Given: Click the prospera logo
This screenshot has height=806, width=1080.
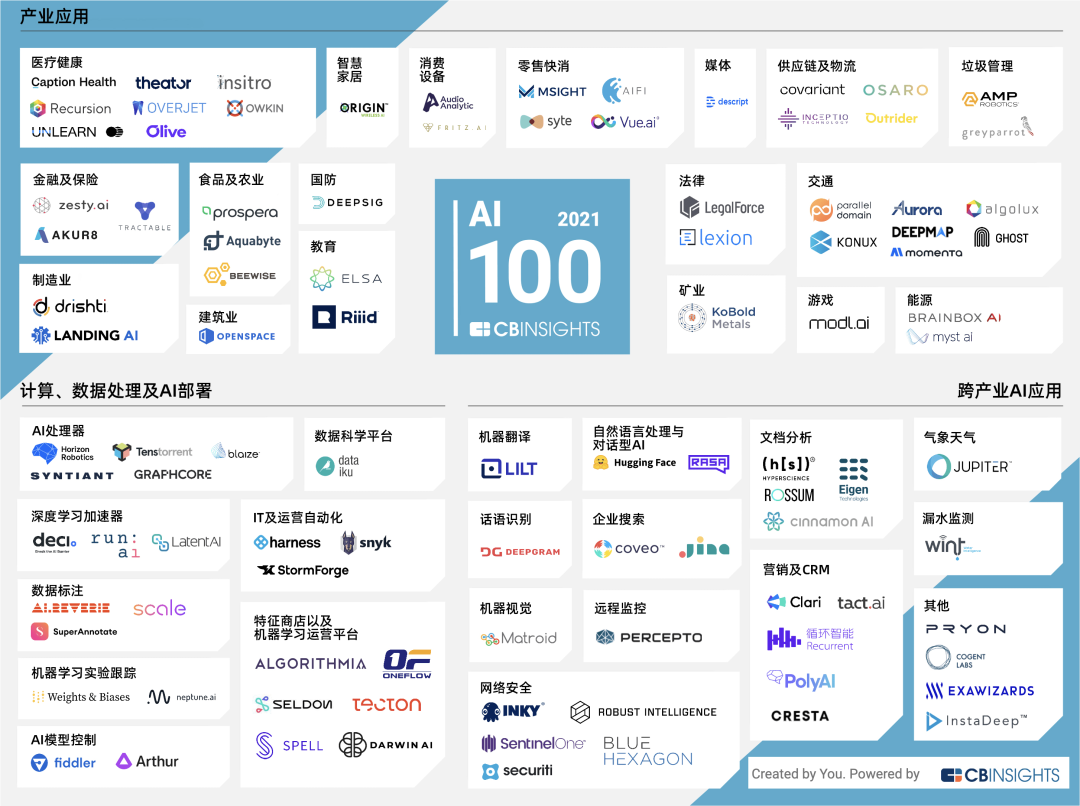Looking at the screenshot, I should (240, 212).
